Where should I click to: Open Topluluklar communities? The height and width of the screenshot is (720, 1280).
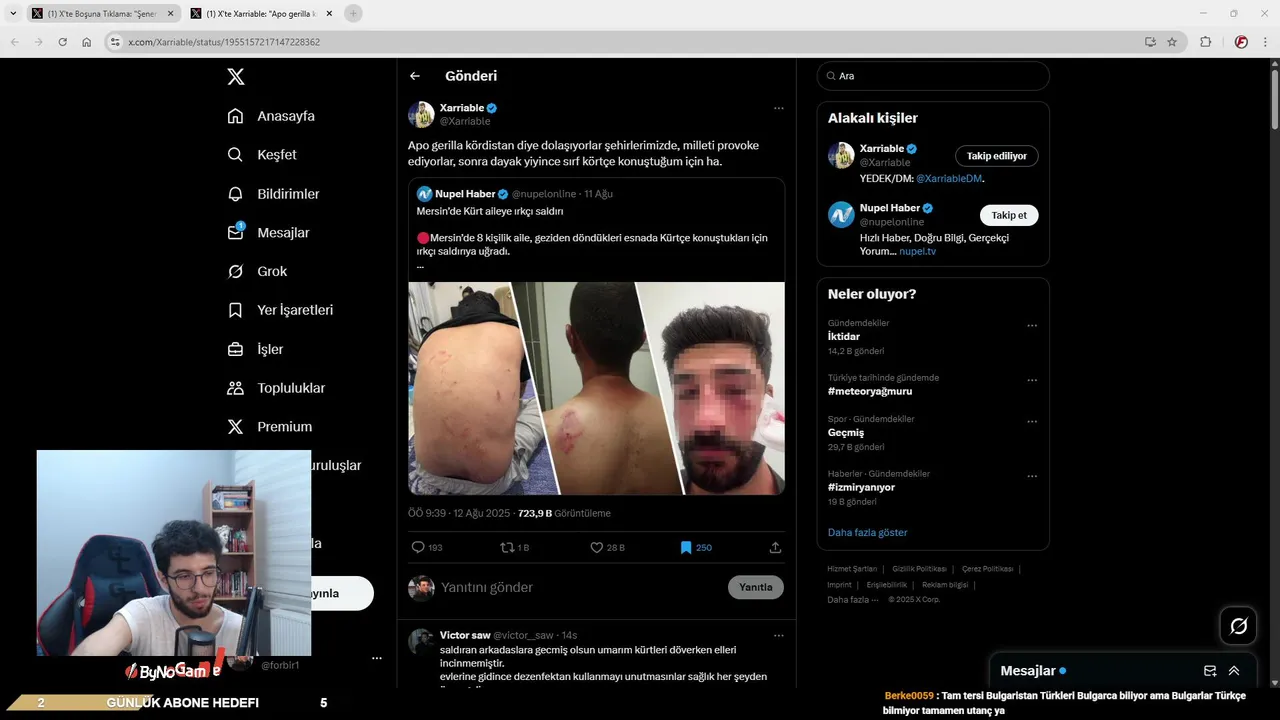(x=276, y=388)
